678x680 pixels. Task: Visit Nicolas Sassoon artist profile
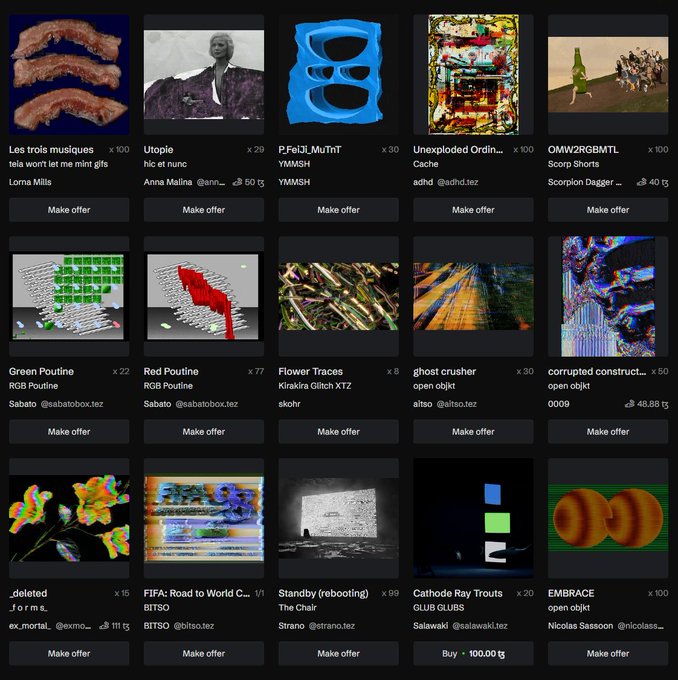580,626
